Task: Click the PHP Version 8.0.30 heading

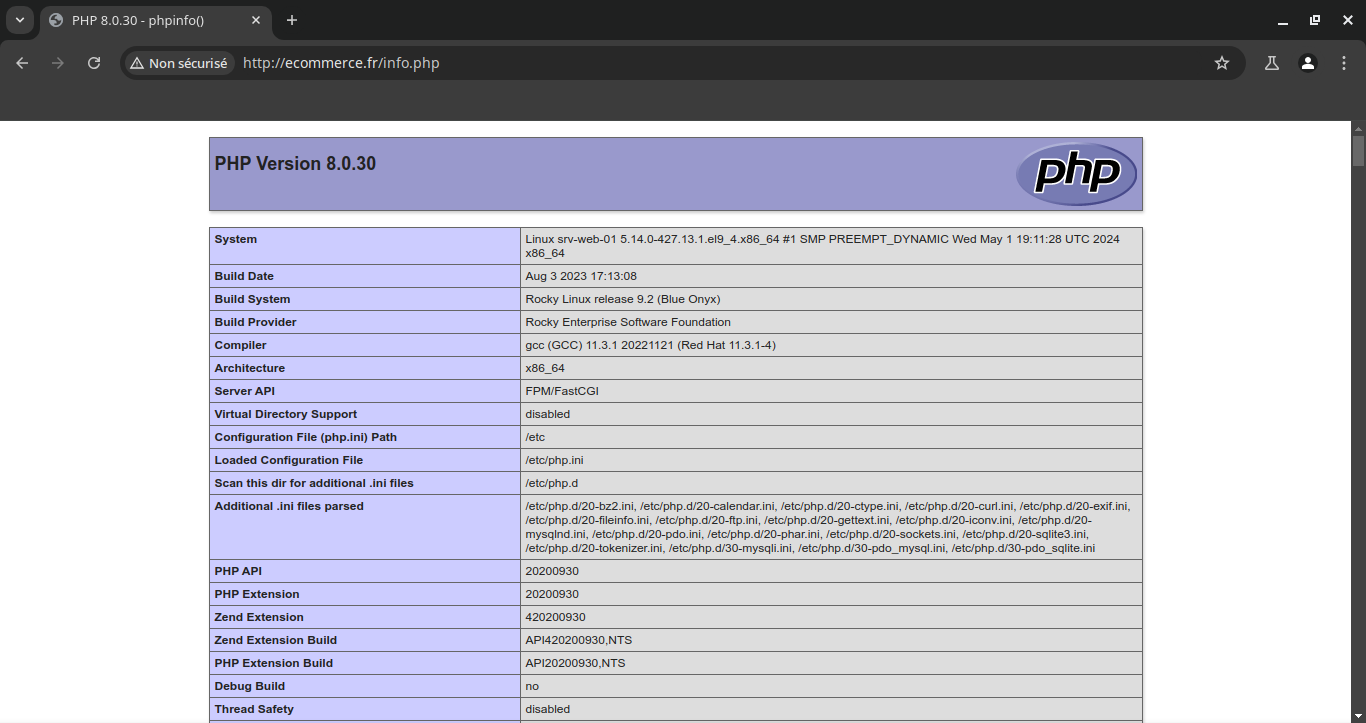Action: tap(295, 164)
